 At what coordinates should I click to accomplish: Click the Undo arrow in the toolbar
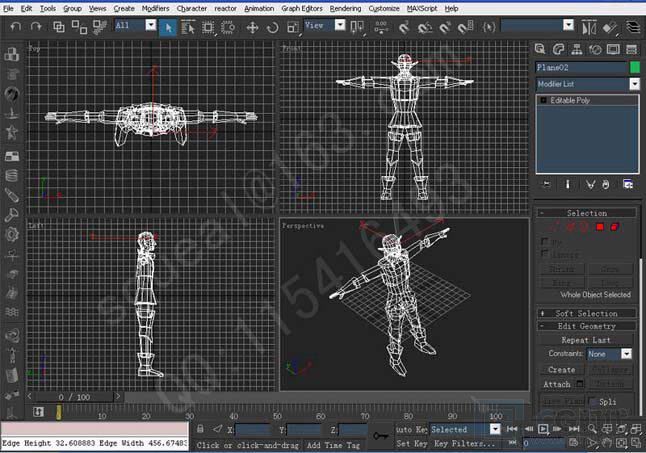tap(16, 27)
